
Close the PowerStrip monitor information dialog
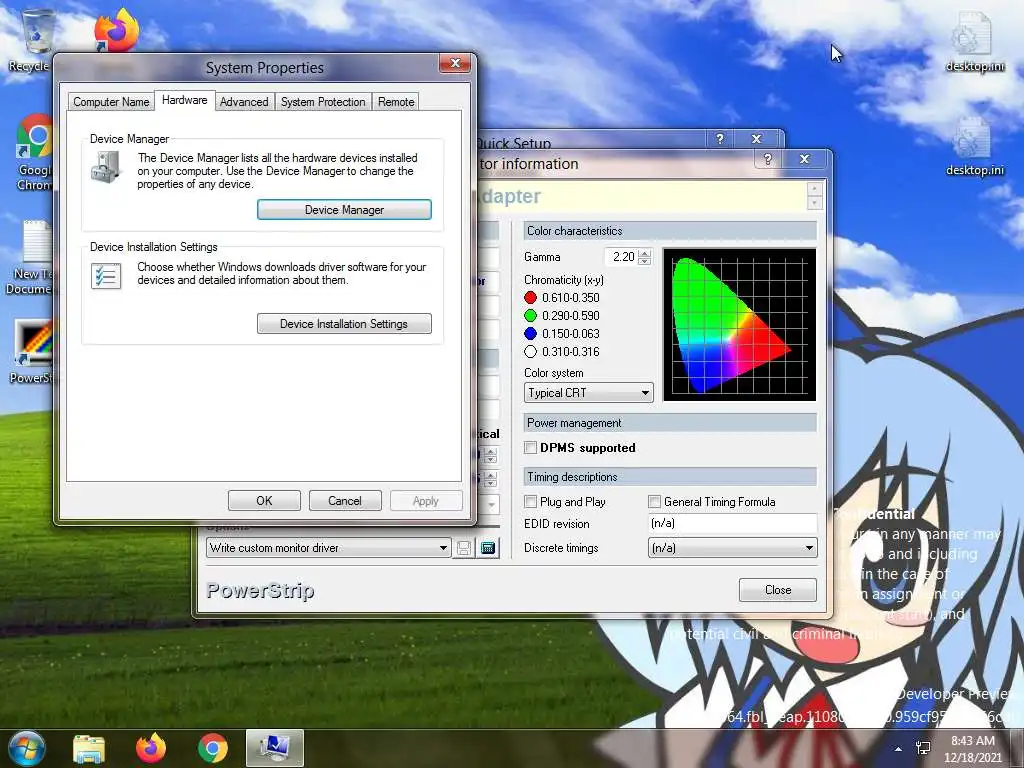pos(777,590)
